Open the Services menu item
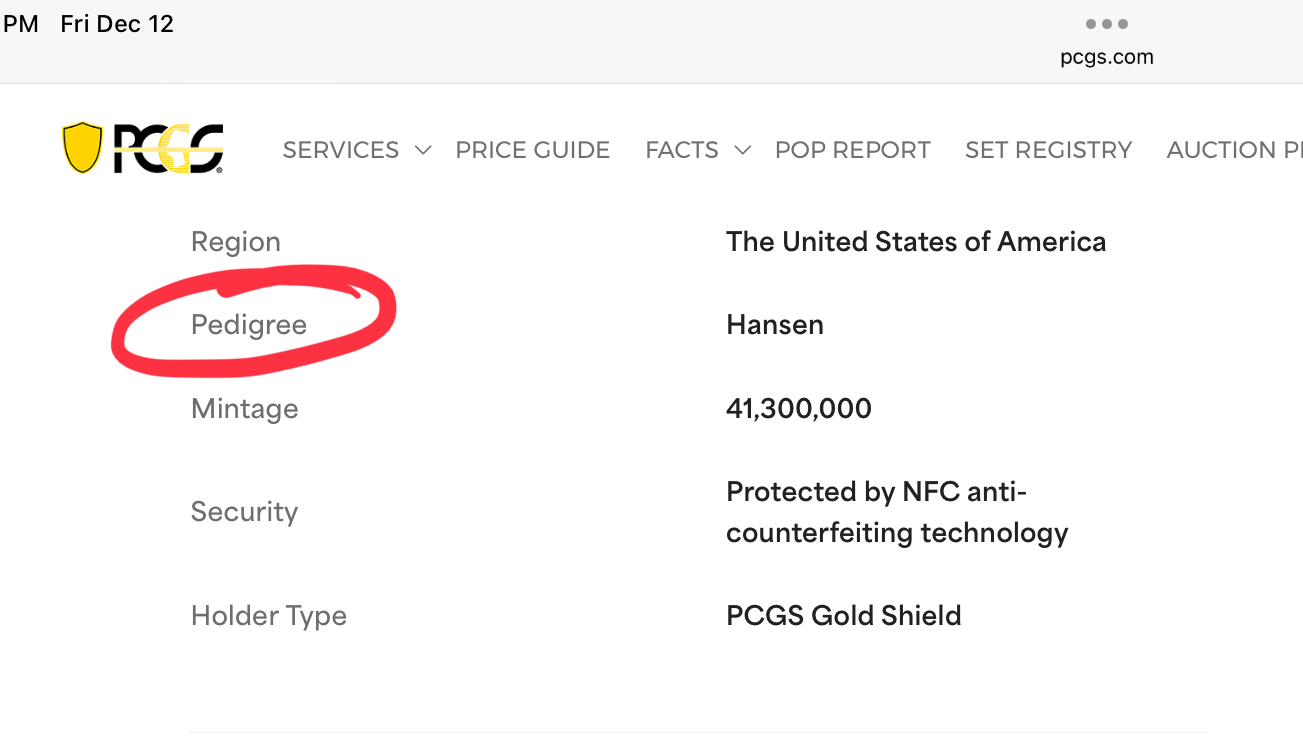 click(340, 150)
